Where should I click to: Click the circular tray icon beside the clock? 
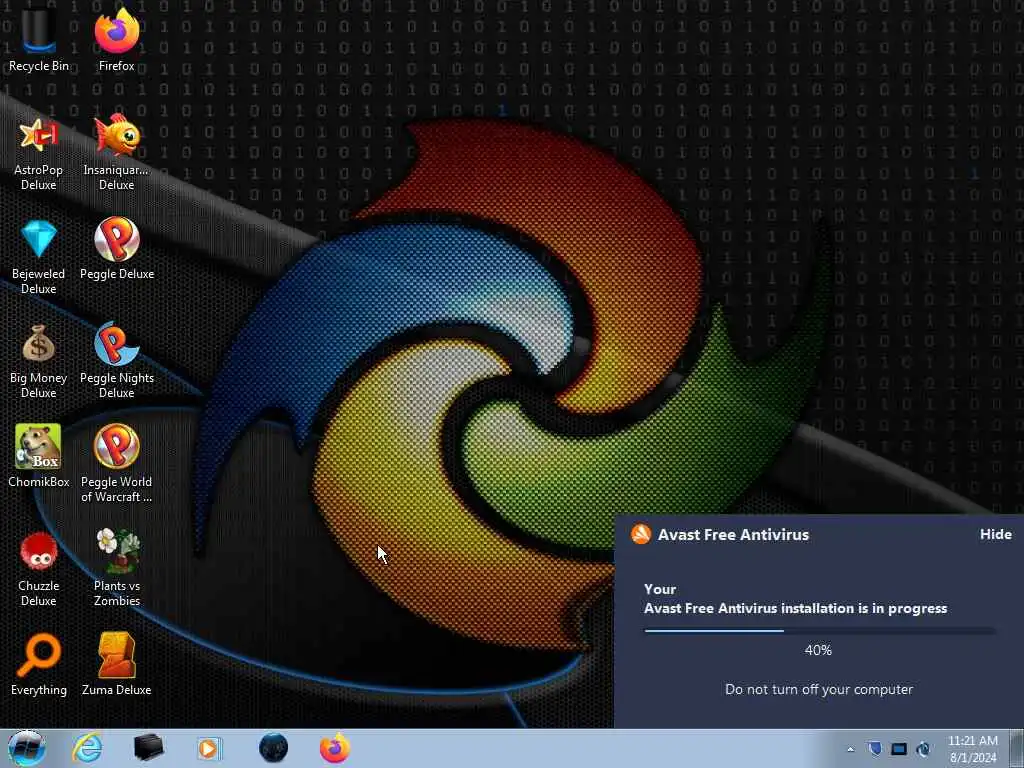(x=923, y=749)
